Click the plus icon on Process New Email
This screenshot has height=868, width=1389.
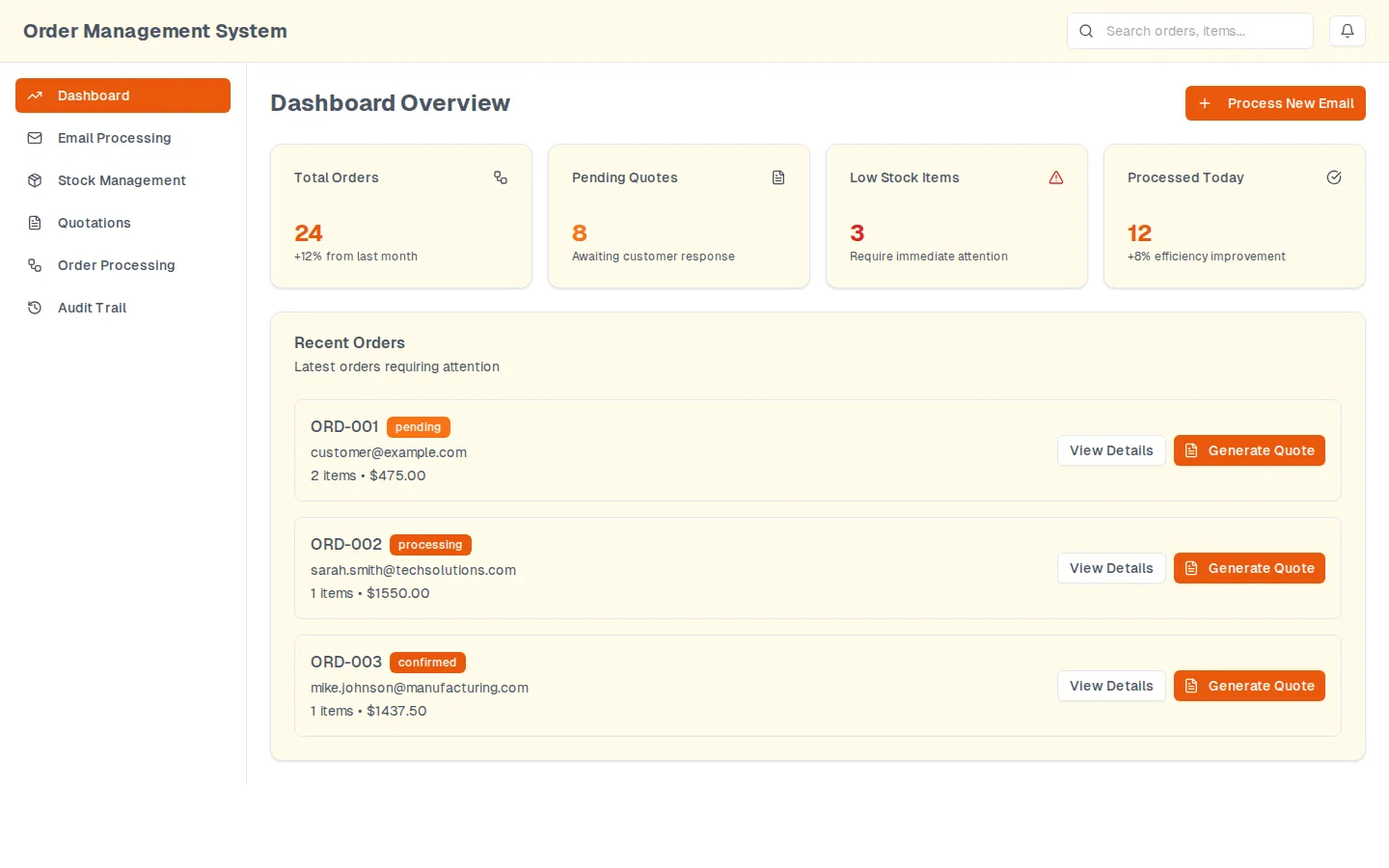1205,103
